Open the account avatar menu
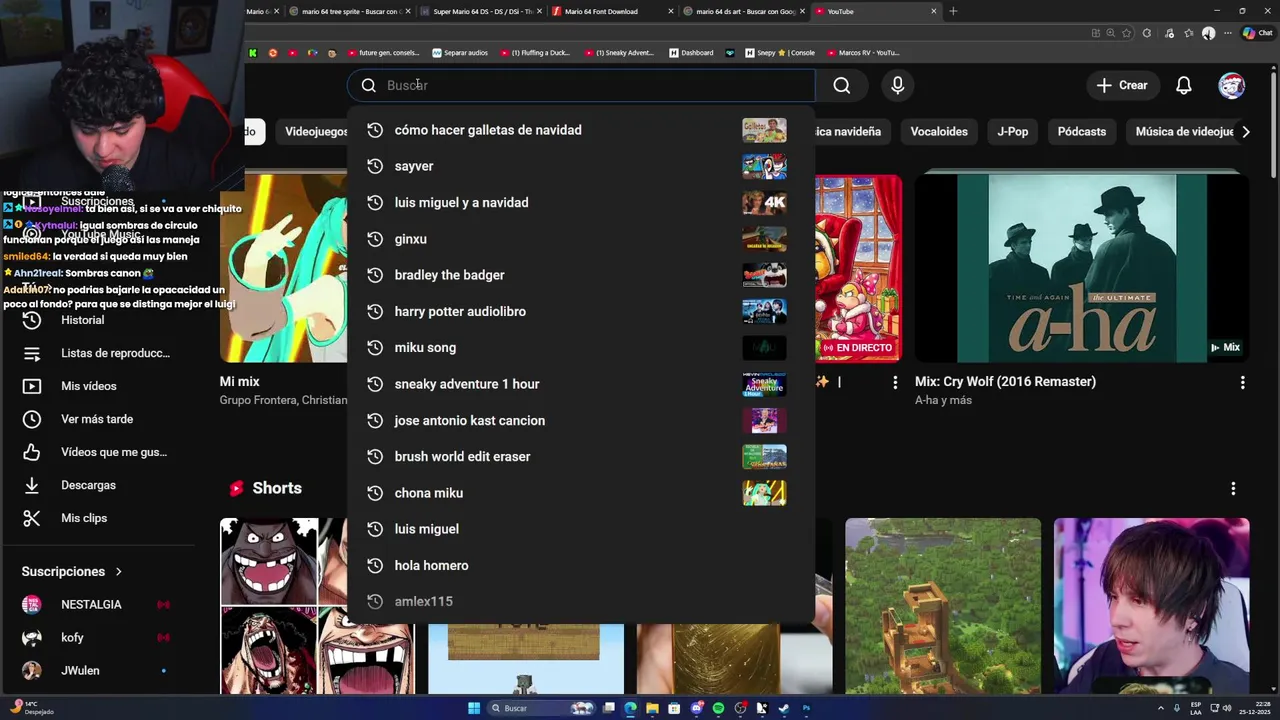 coord(1232,86)
